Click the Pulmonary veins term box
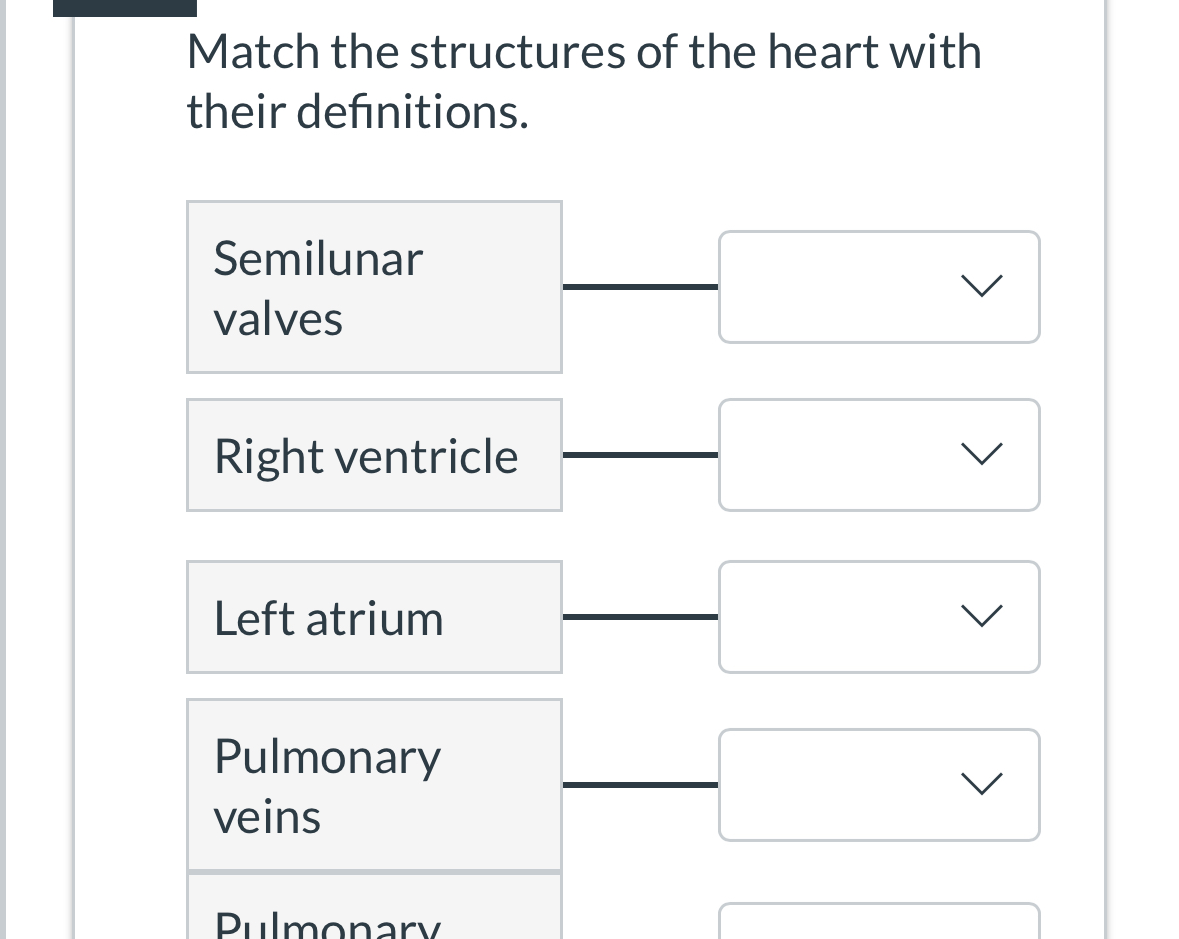This screenshot has height=939, width=1179. 374,785
